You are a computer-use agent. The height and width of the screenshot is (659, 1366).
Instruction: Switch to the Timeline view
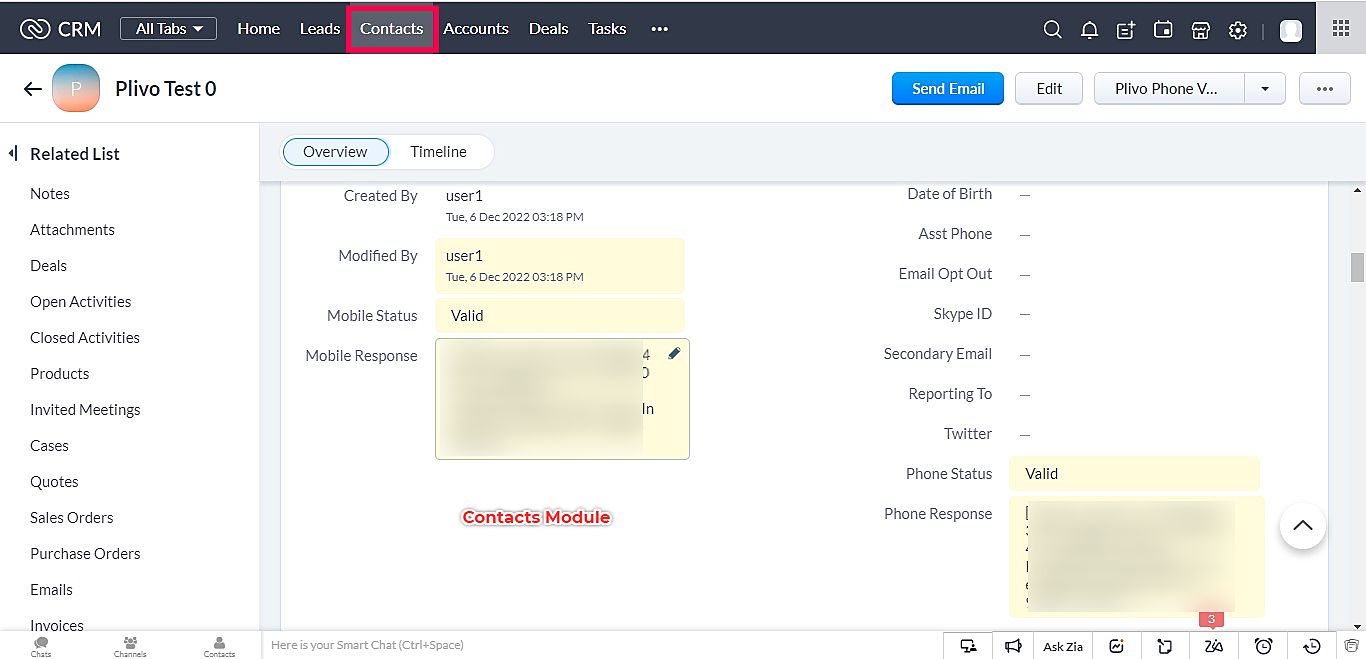[x=438, y=152]
